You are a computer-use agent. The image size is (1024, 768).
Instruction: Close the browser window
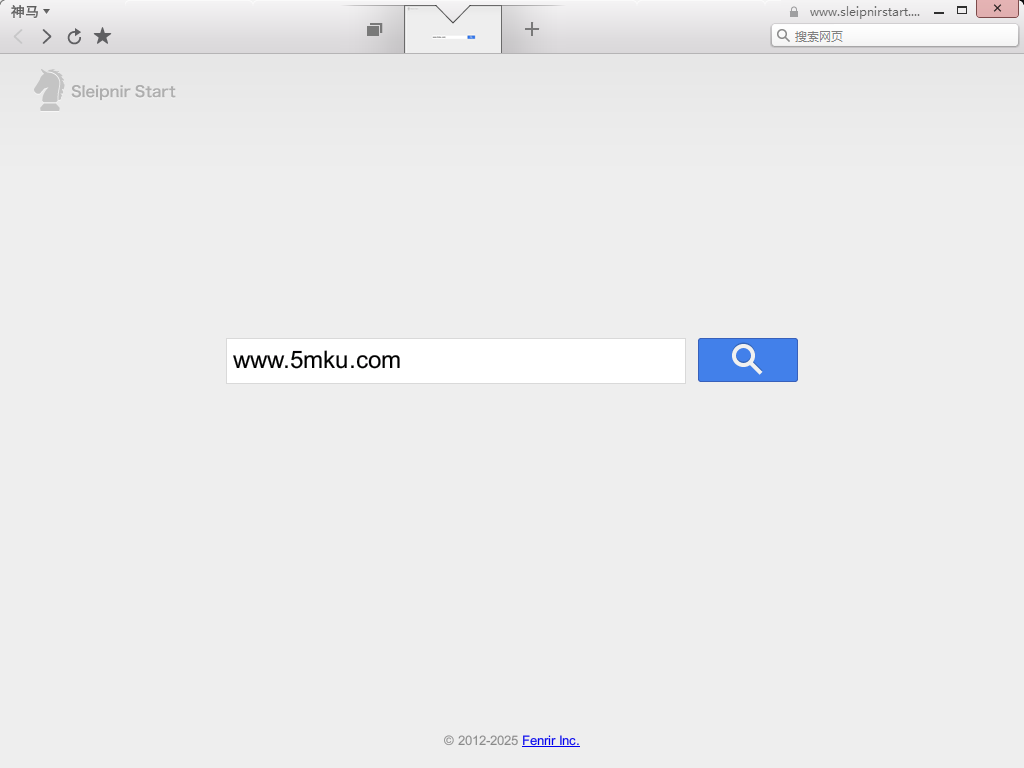click(x=997, y=9)
